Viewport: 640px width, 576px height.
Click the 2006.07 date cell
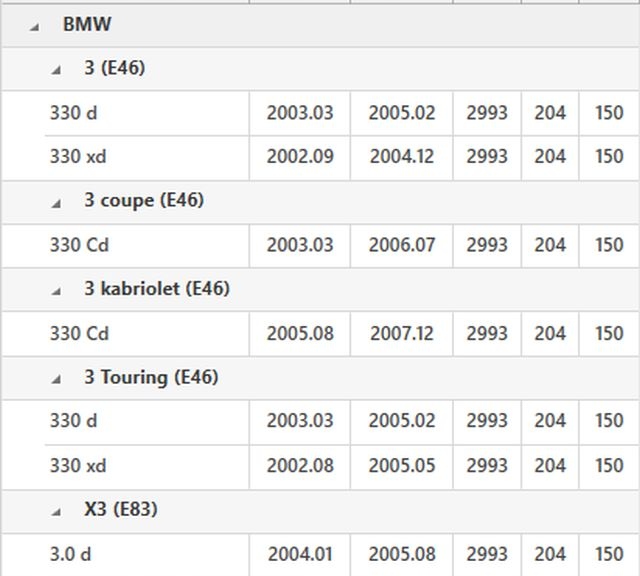pos(402,245)
